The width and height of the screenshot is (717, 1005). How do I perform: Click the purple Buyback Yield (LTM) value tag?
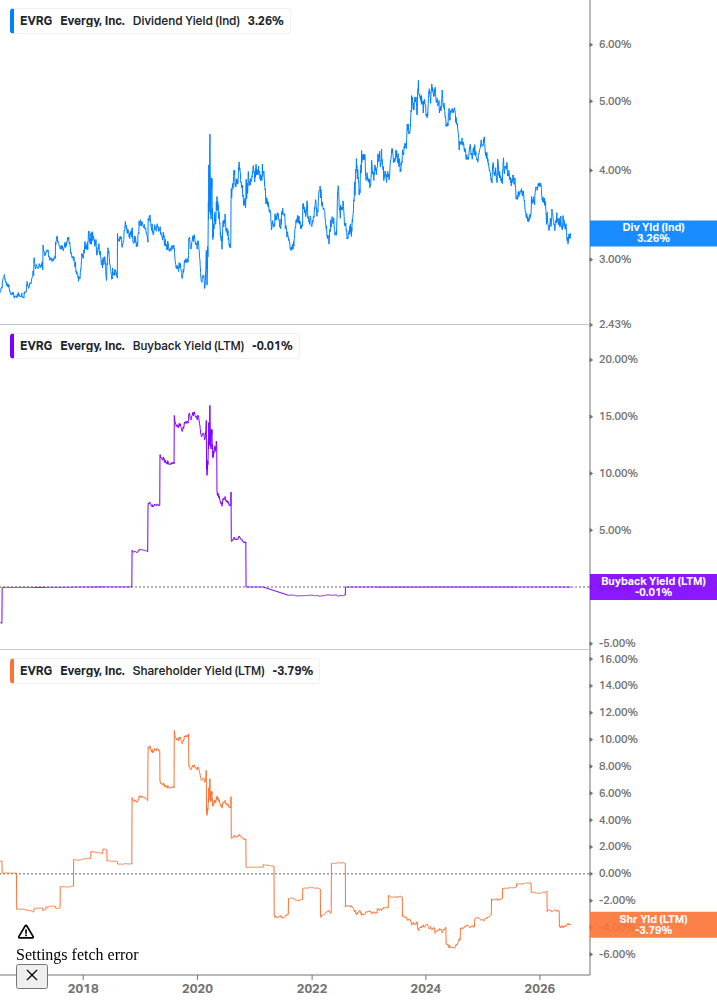(x=653, y=587)
